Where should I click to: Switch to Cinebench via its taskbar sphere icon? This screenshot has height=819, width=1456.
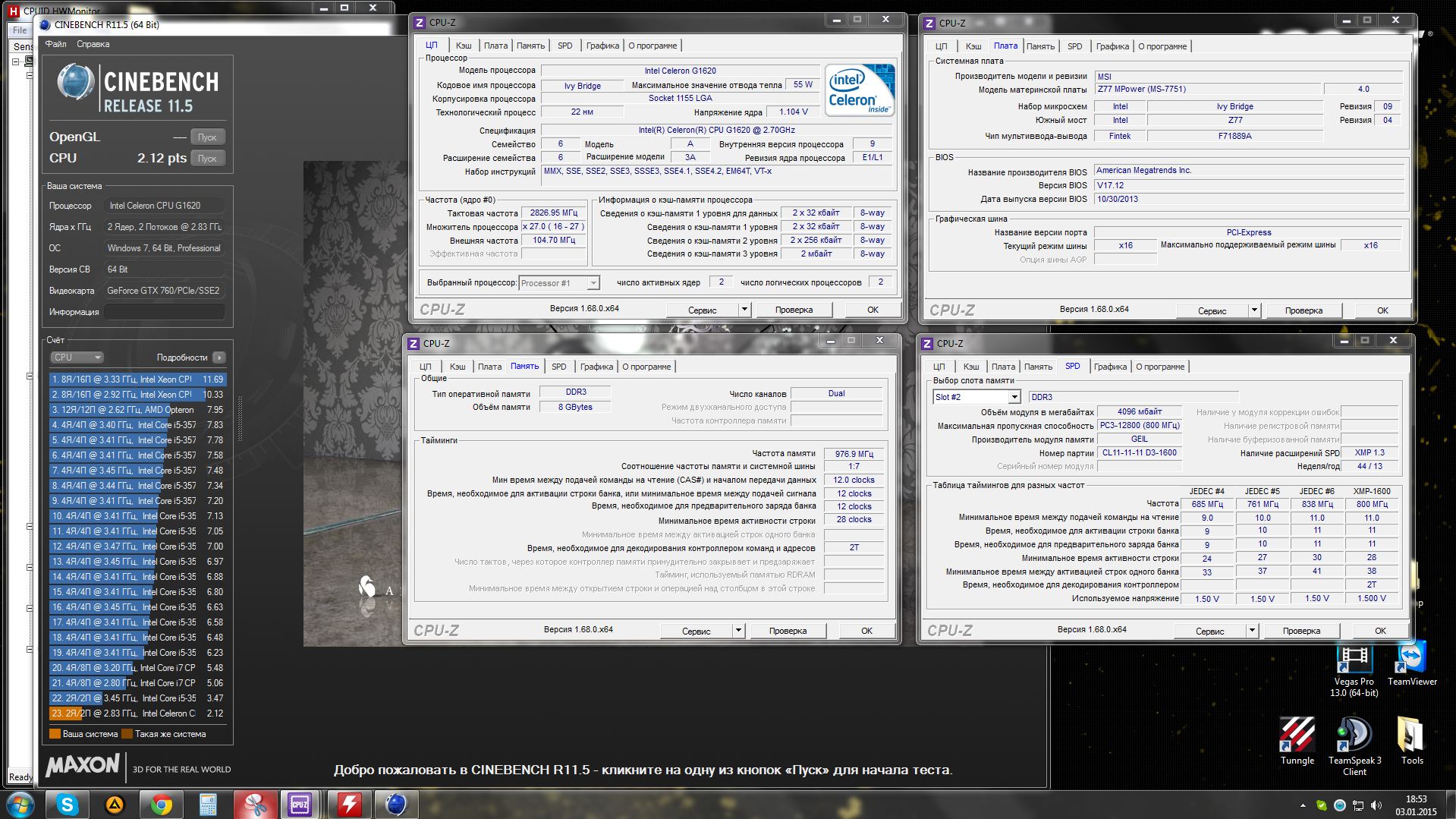(395, 805)
